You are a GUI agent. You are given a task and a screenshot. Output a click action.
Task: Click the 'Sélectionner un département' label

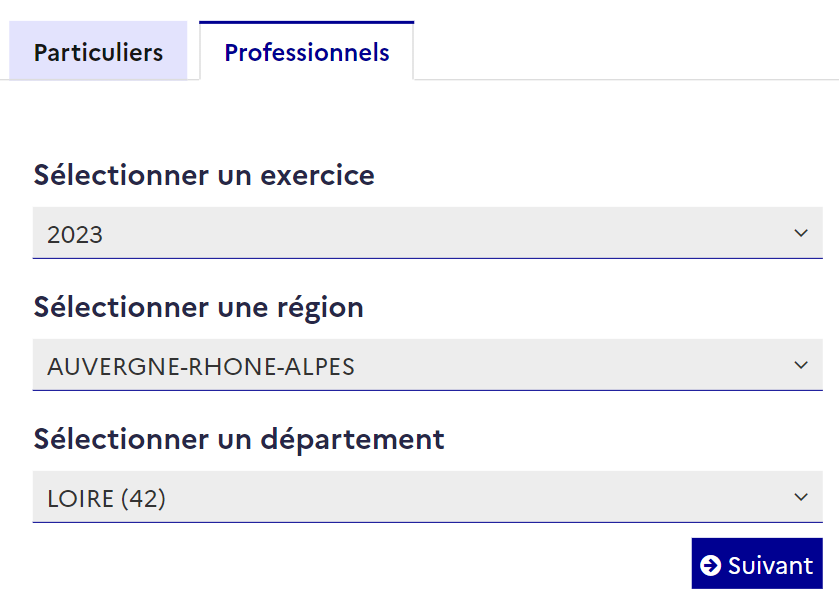239,440
